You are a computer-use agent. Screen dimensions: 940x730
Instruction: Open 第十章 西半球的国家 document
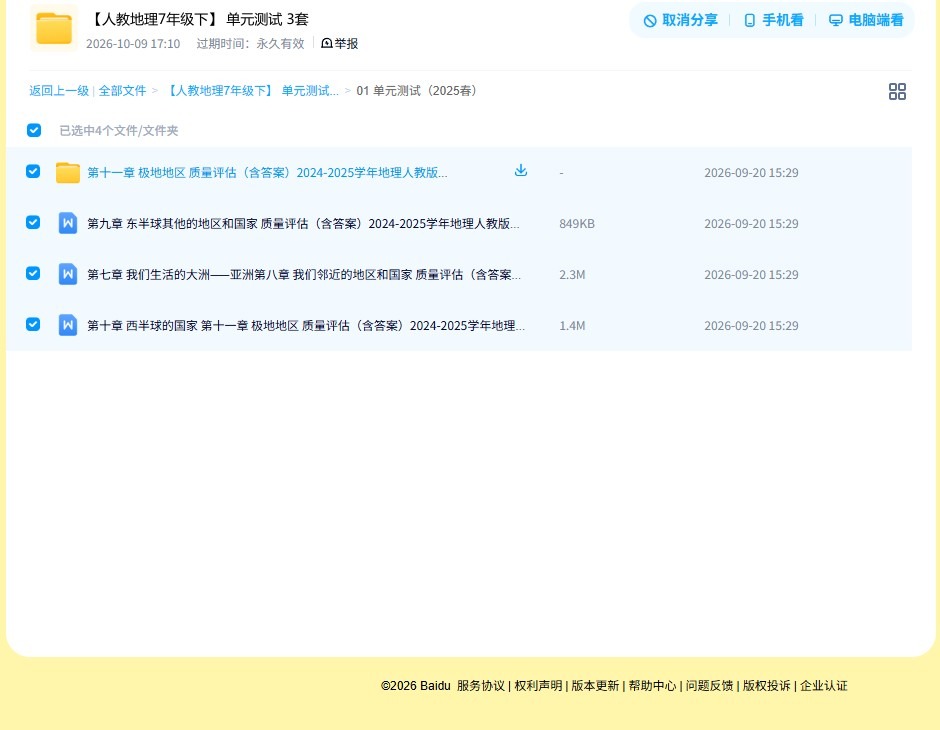click(x=306, y=325)
